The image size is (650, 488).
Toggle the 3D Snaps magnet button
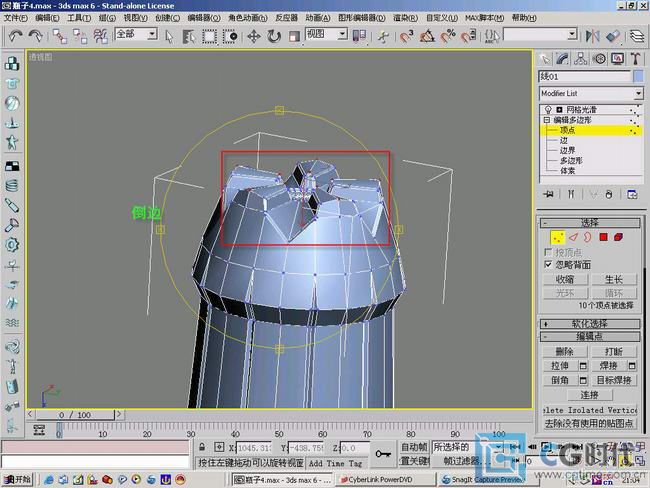tap(406, 36)
